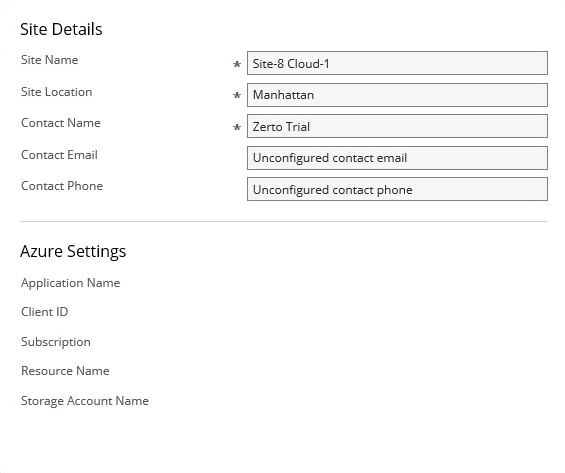565x473 pixels.
Task: Click the Subscription label
Action: point(56,342)
